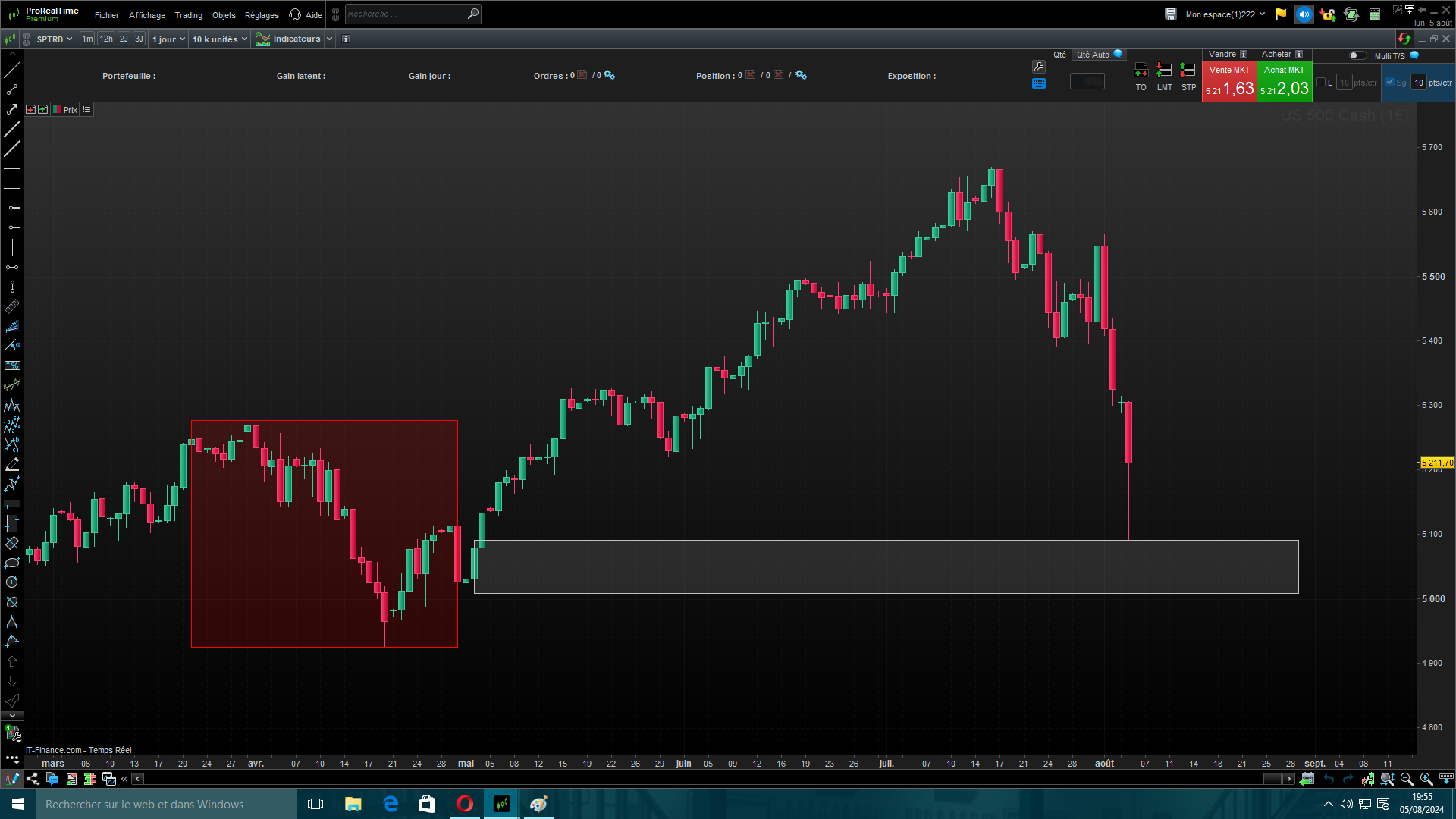Select the LMT limit order icon
This screenshot has height=819, width=1456.
click(1164, 71)
